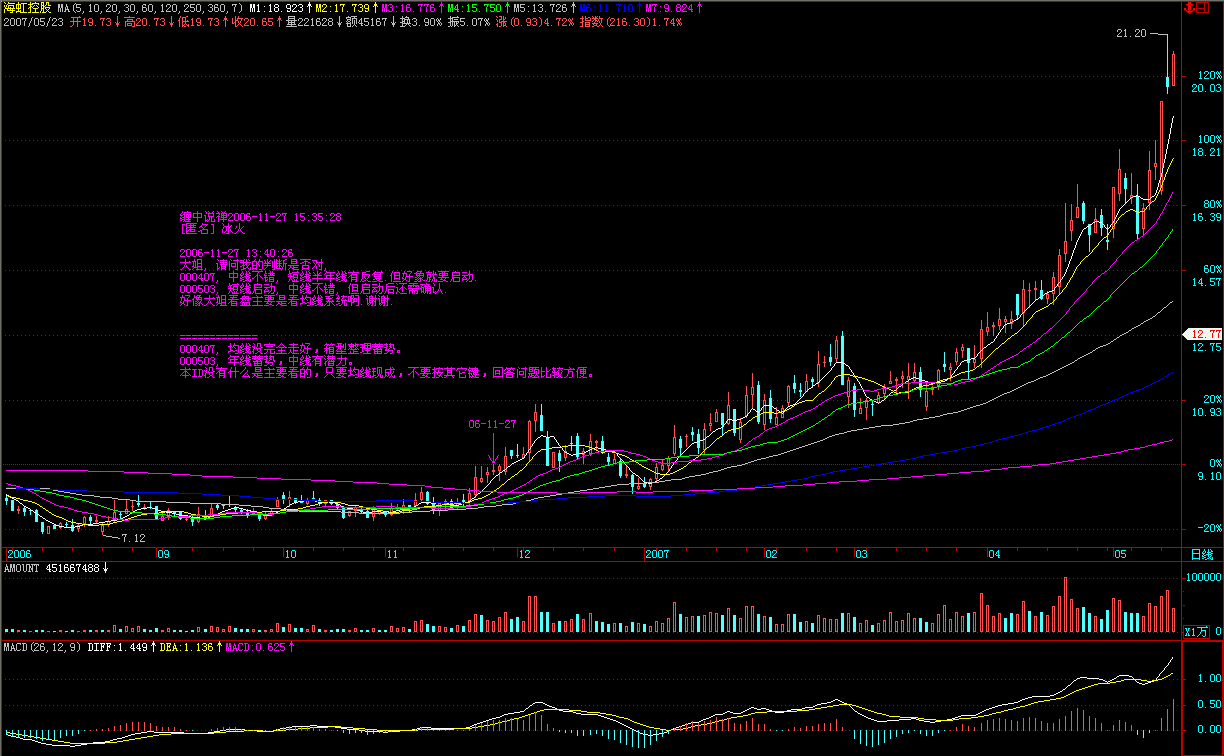Click the red anchor icon at top right
The height and width of the screenshot is (756, 1224).
(1189, 8)
